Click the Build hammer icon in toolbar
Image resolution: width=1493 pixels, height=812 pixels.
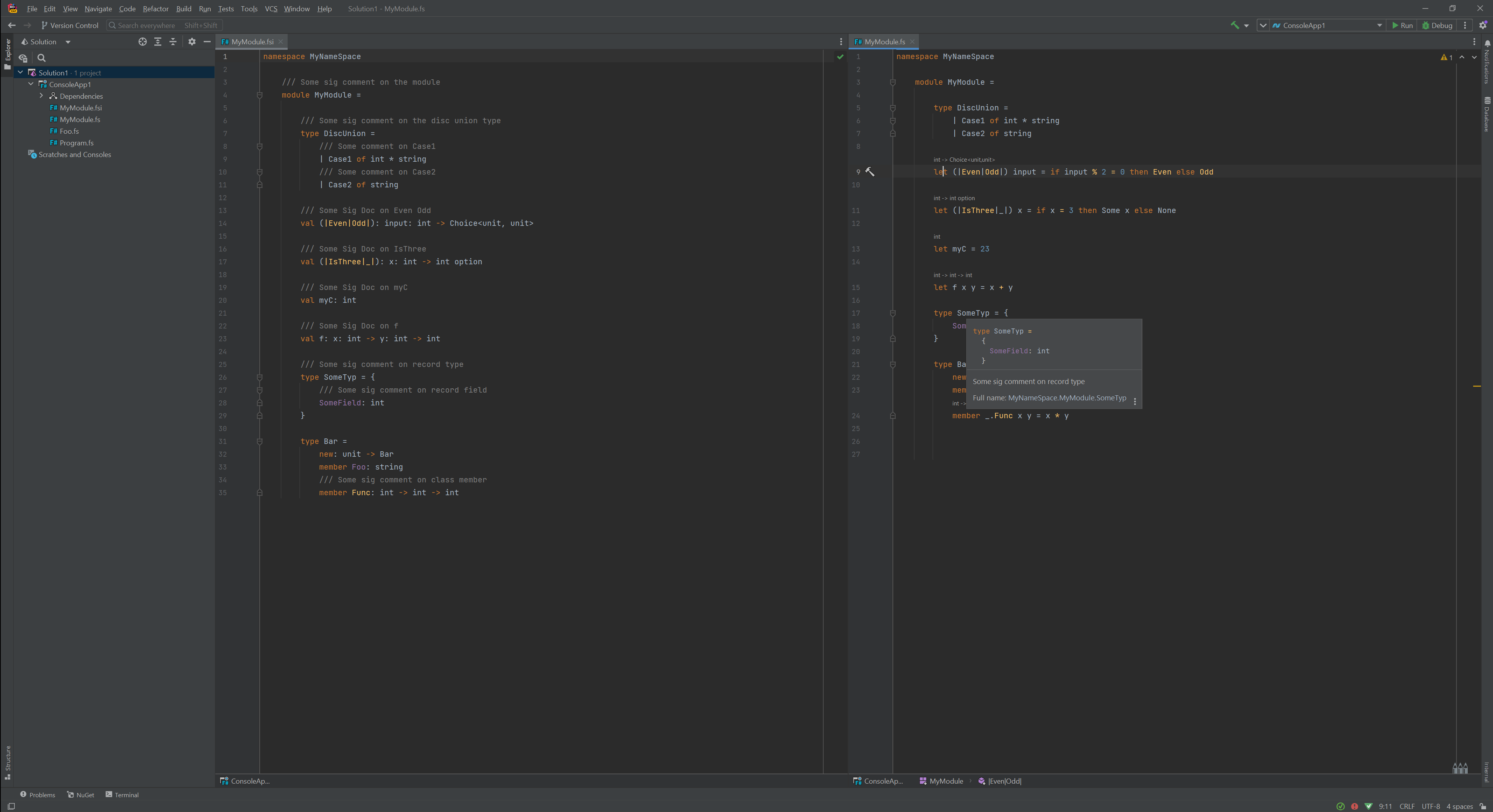click(x=1235, y=25)
